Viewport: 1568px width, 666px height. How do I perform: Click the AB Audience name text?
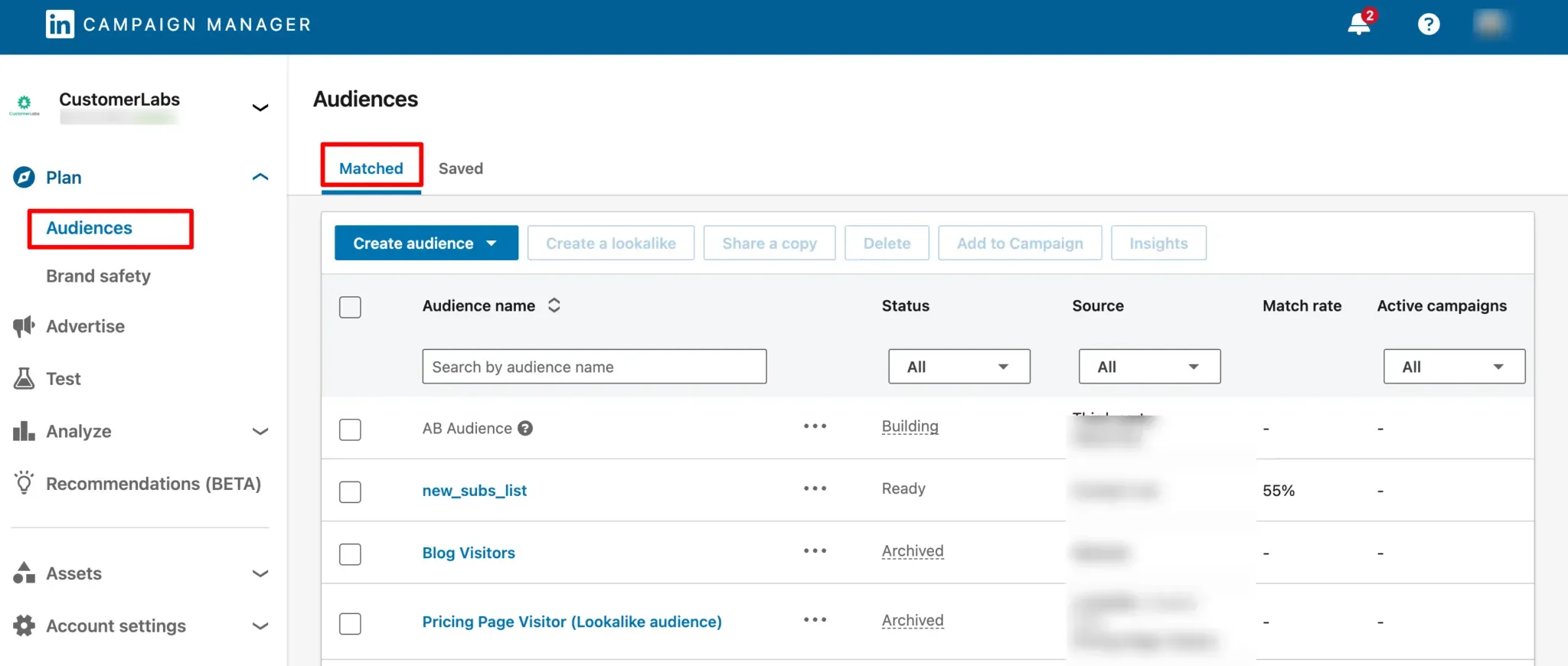tap(467, 428)
